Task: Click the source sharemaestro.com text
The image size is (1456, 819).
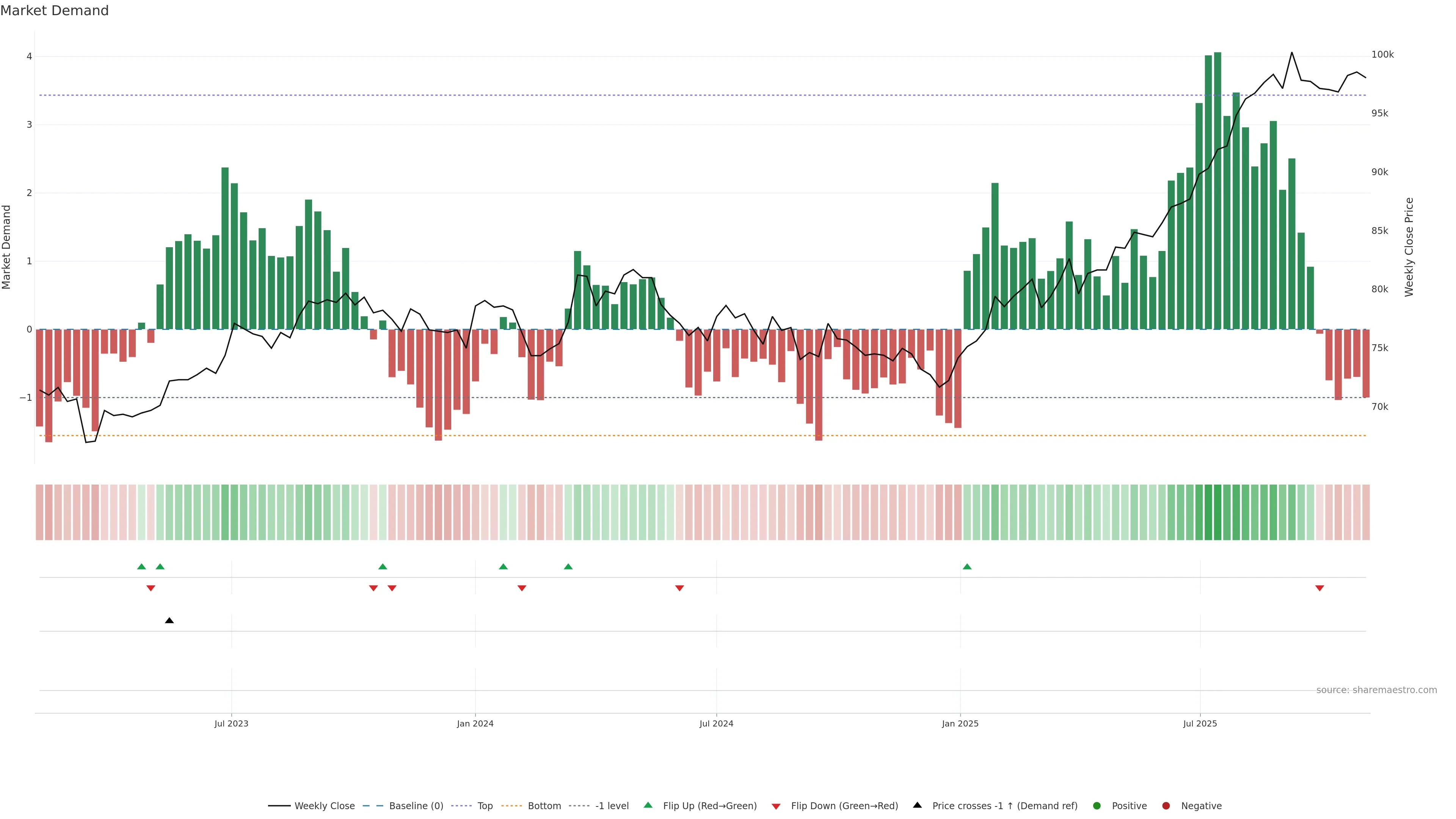Action: 1376,690
